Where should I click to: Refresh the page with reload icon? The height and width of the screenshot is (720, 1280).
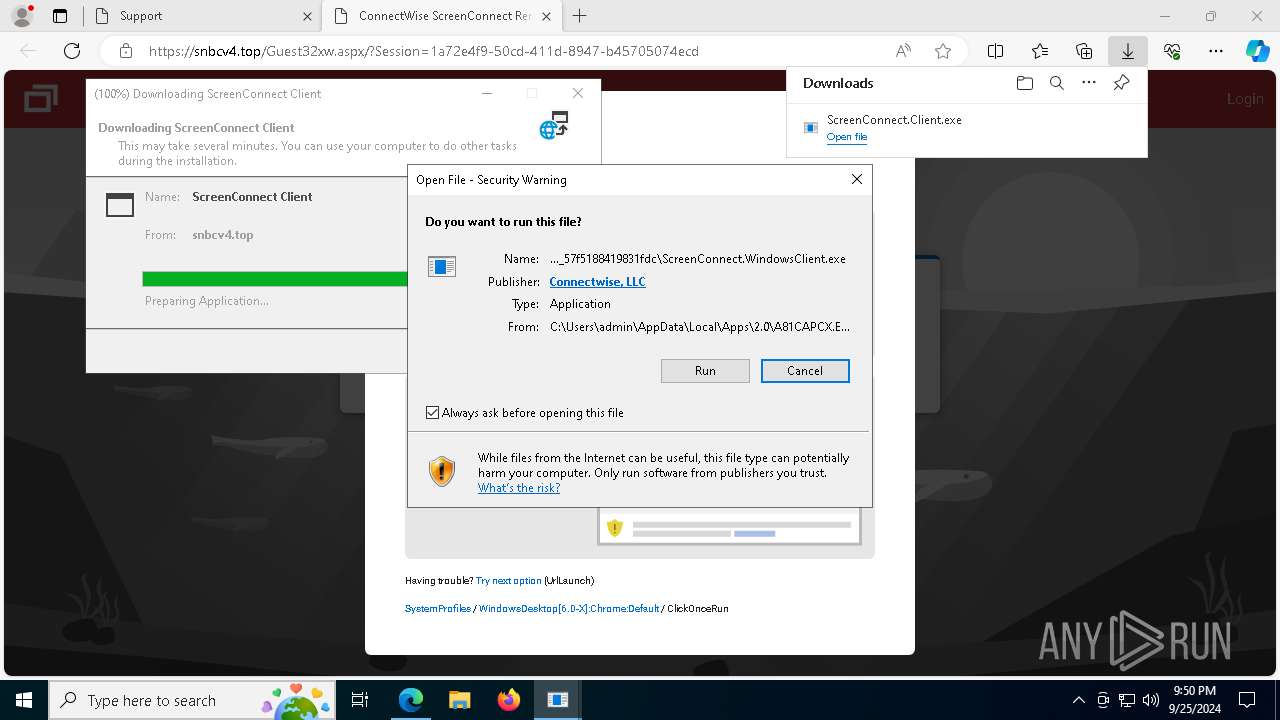(72, 51)
